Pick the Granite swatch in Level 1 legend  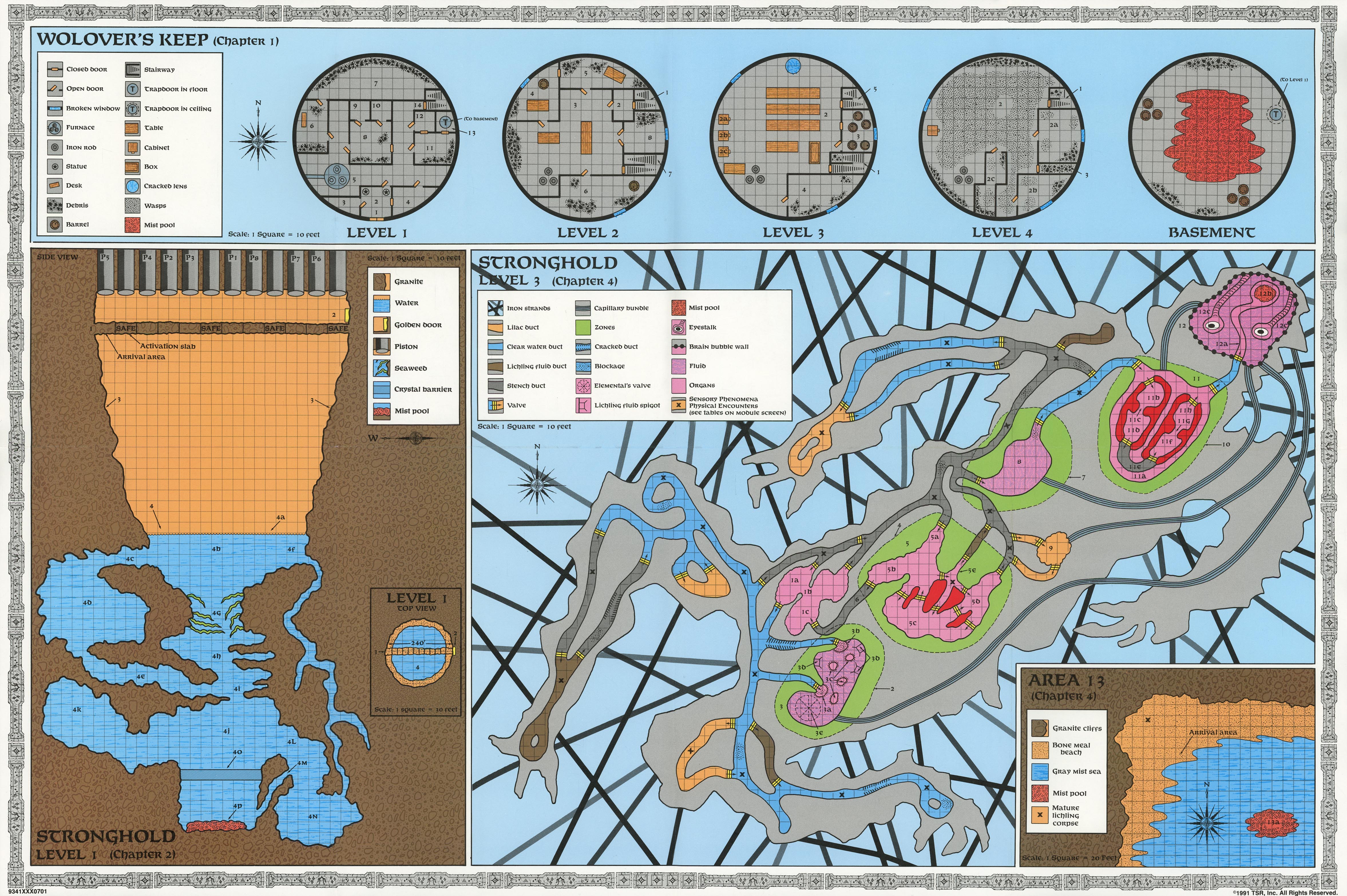coord(382,282)
